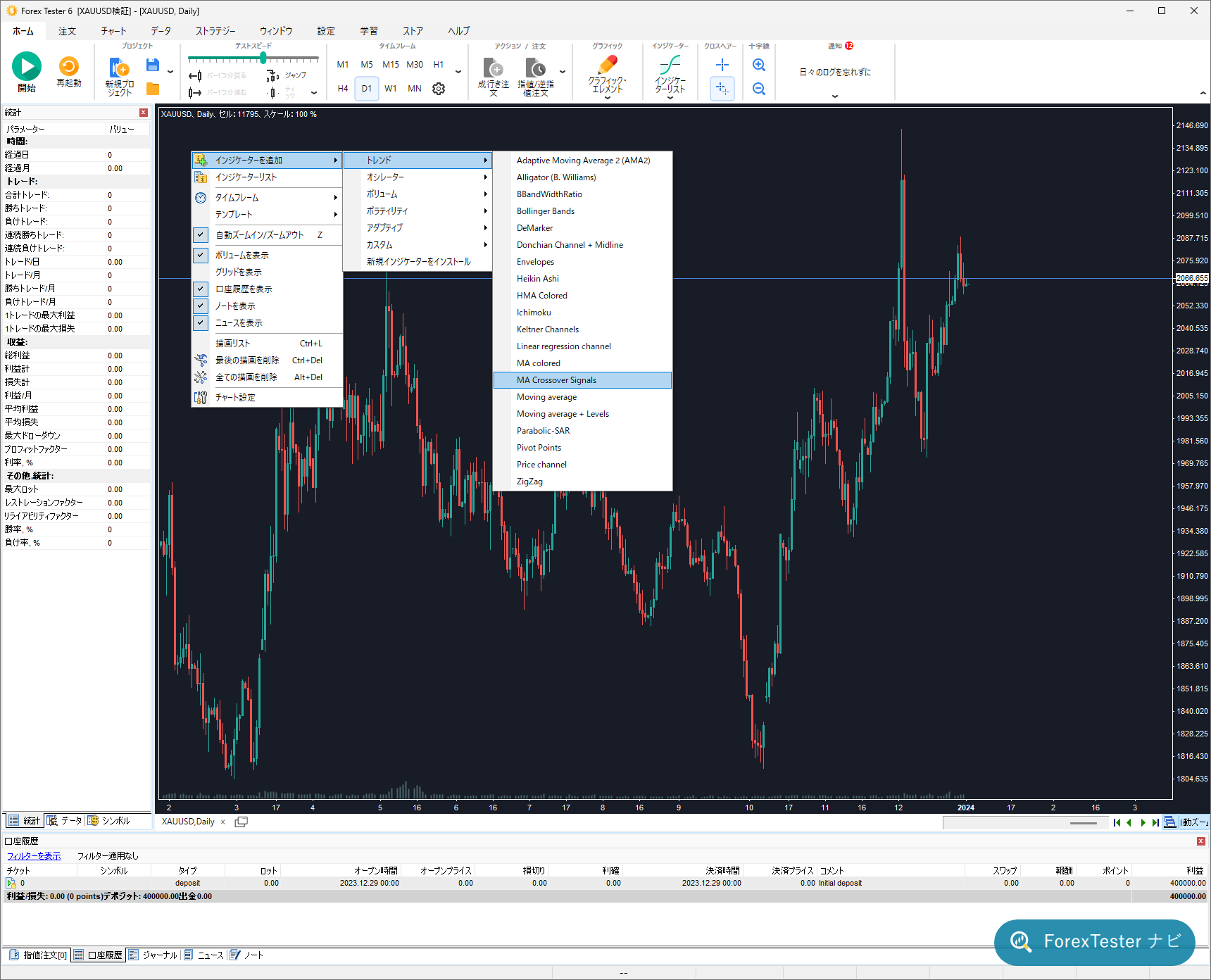Toggle 自動ズームイン/ズームアウト checkbox in context menu
The image size is (1211, 980).
click(x=201, y=235)
